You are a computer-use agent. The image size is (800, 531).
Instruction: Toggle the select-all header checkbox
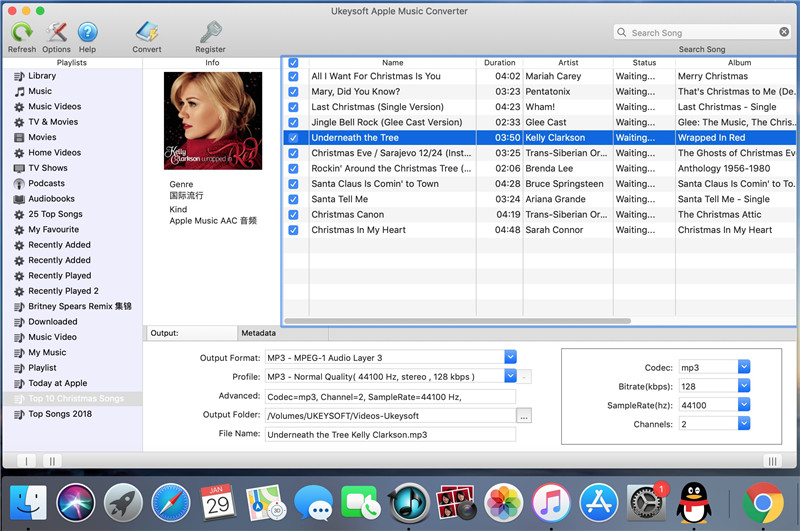(x=293, y=63)
